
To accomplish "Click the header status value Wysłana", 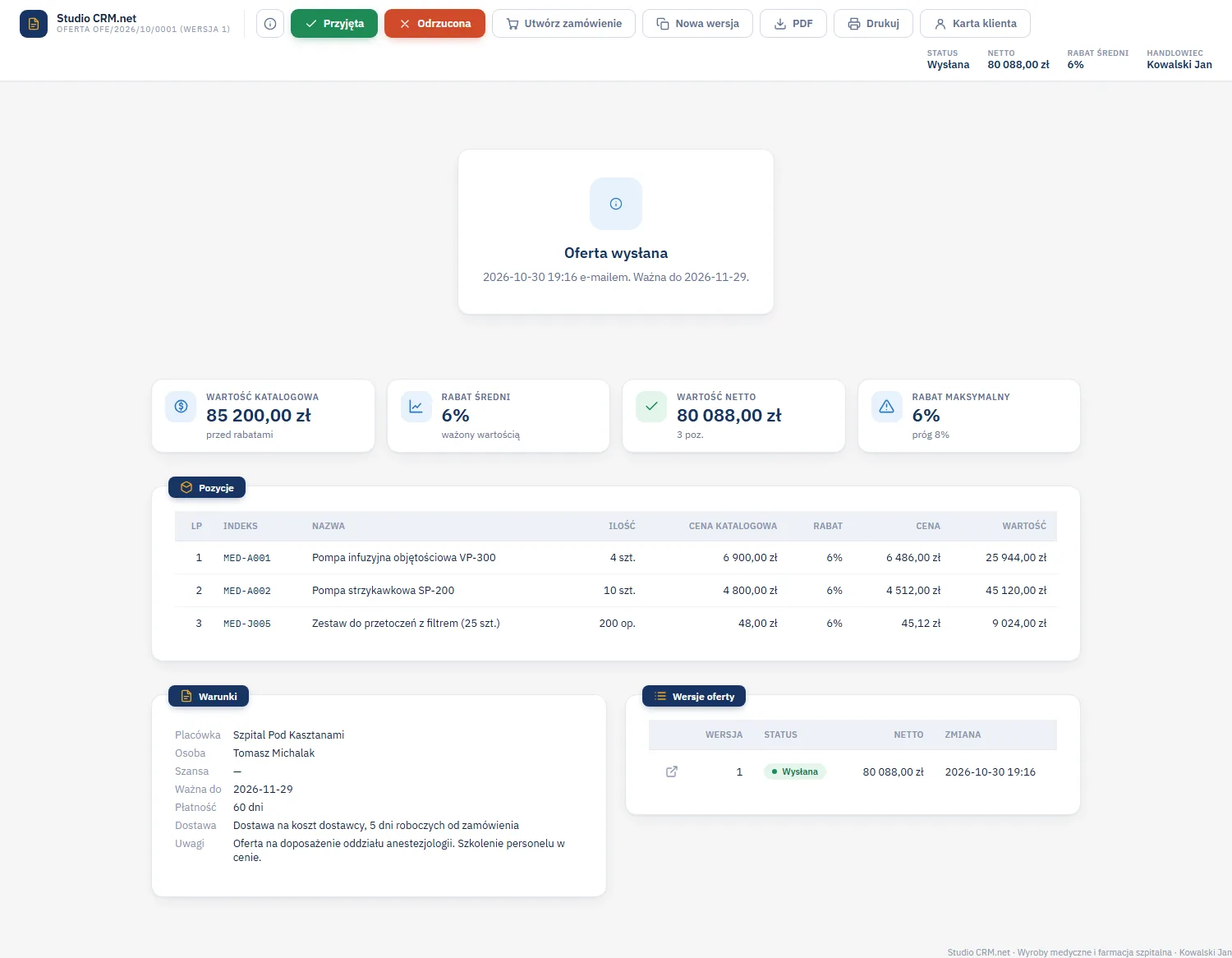I will pos(948,65).
